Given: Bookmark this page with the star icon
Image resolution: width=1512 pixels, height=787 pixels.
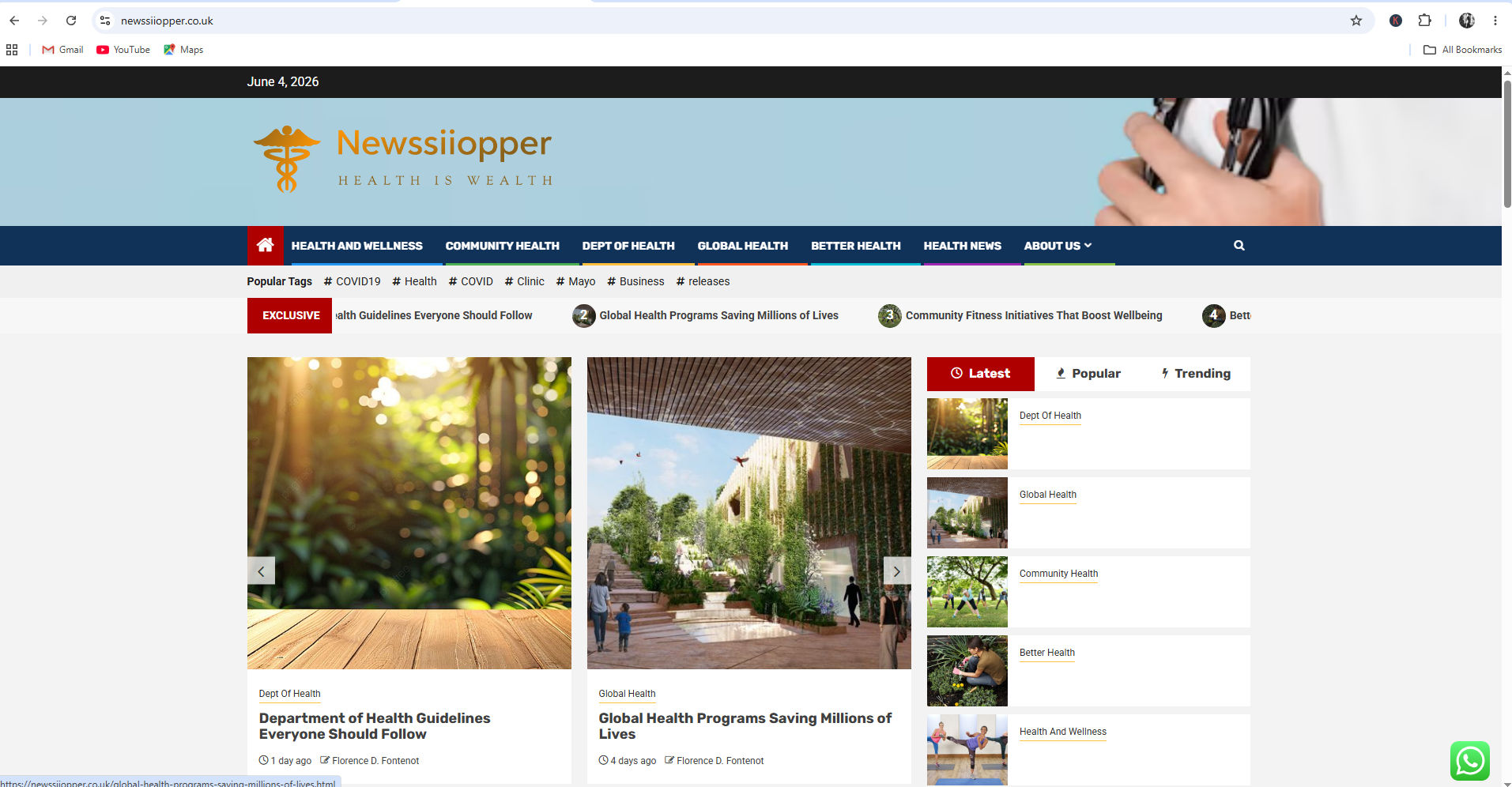Looking at the screenshot, I should (x=1356, y=21).
